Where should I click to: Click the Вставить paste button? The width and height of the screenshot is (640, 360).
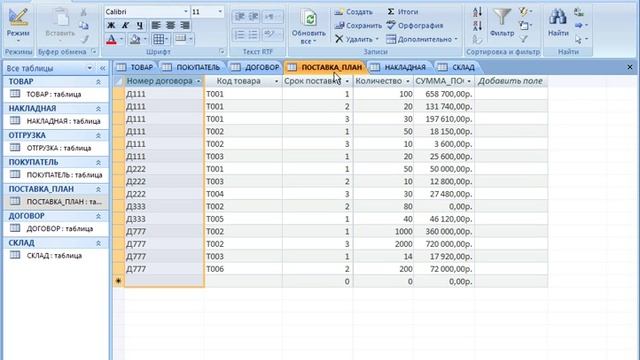[x=60, y=24]
